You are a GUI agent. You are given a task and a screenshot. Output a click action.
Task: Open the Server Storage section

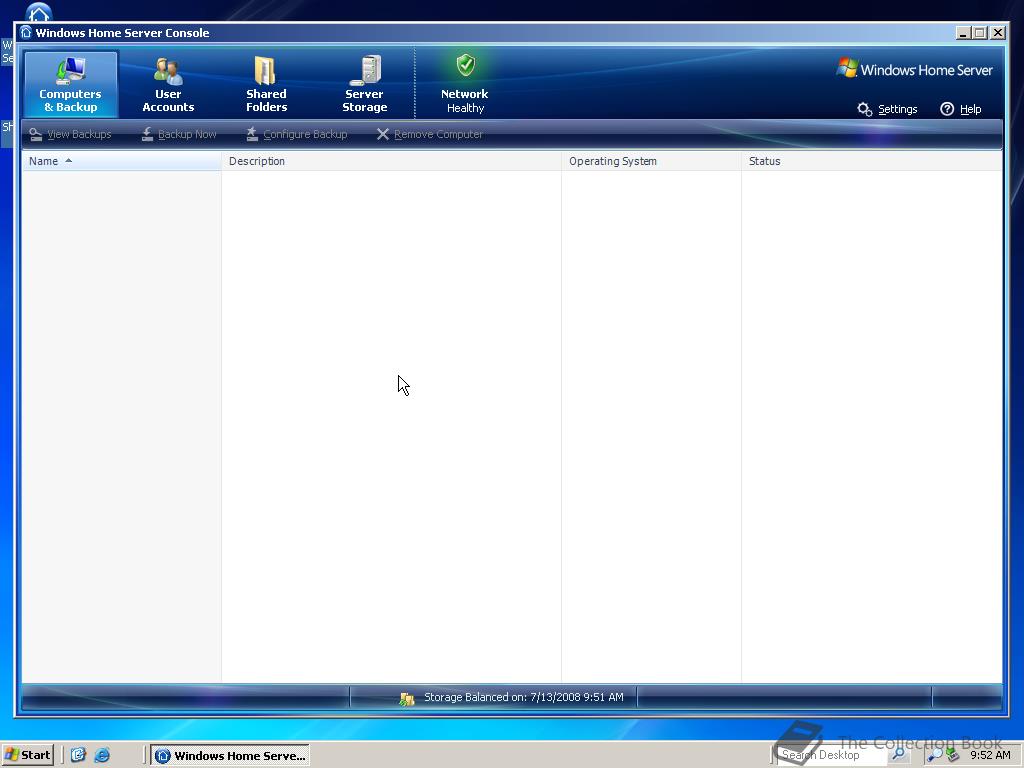364,84
